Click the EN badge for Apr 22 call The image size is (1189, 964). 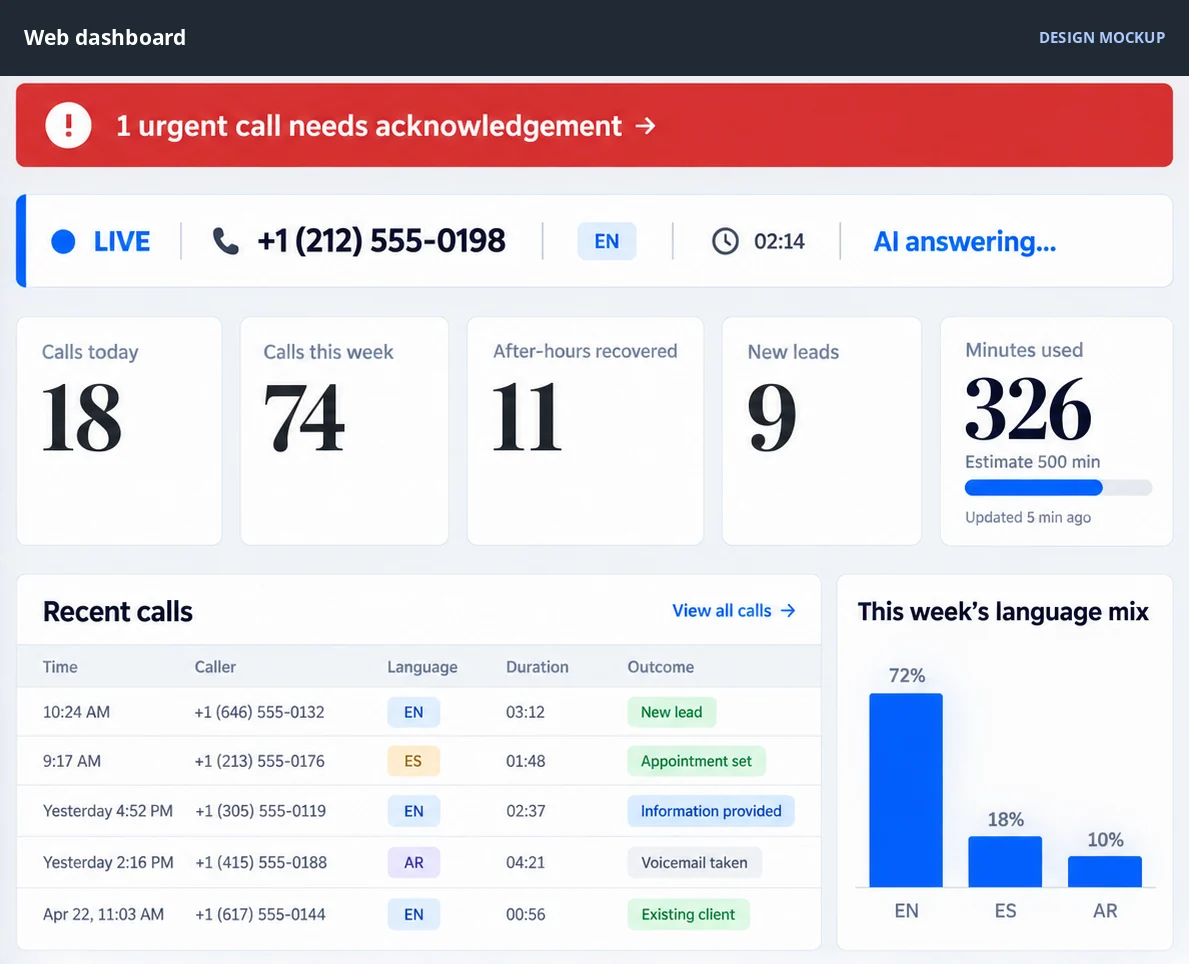coord(413,914)
